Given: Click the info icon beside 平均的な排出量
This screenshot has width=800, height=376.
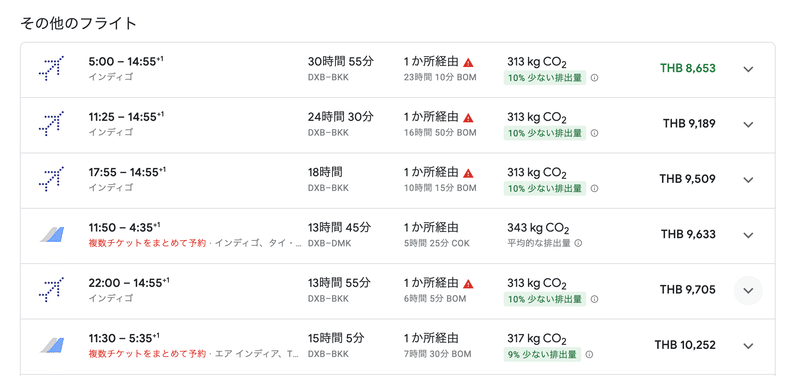Looking at the screenshot, I should [x=578, y=243].
